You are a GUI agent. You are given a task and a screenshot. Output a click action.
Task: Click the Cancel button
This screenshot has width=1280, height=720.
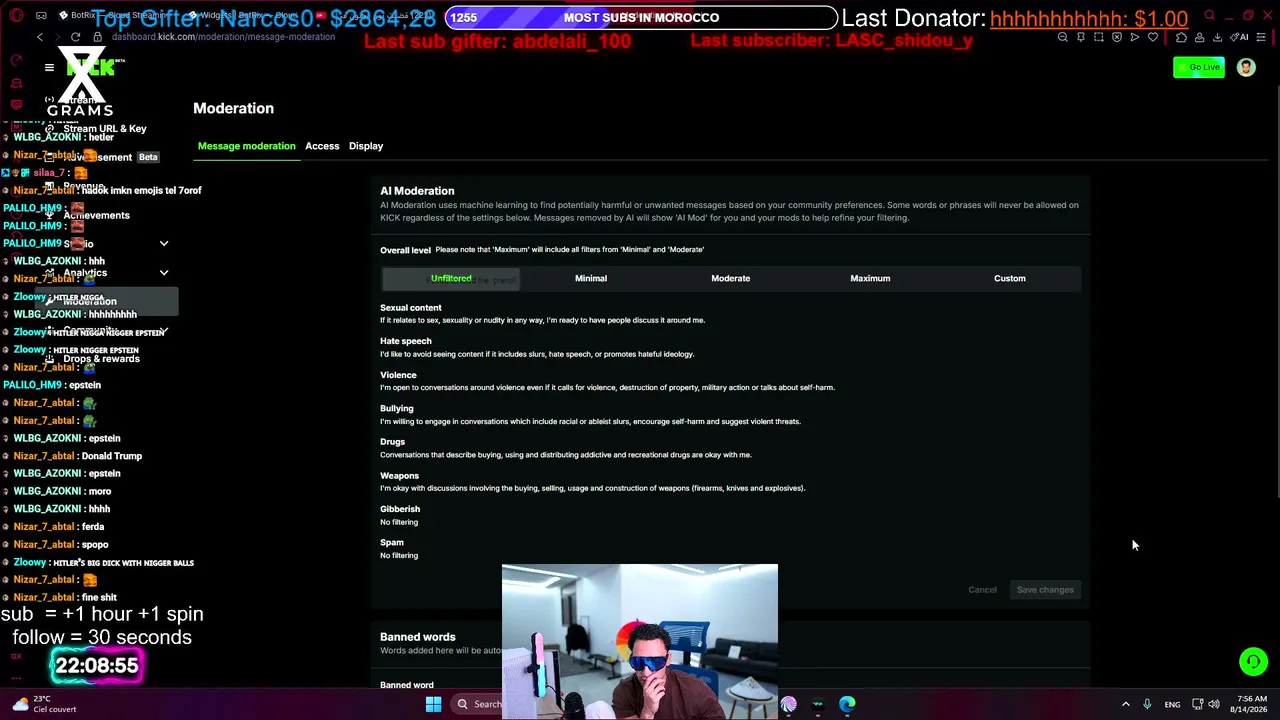coord(982,590)
